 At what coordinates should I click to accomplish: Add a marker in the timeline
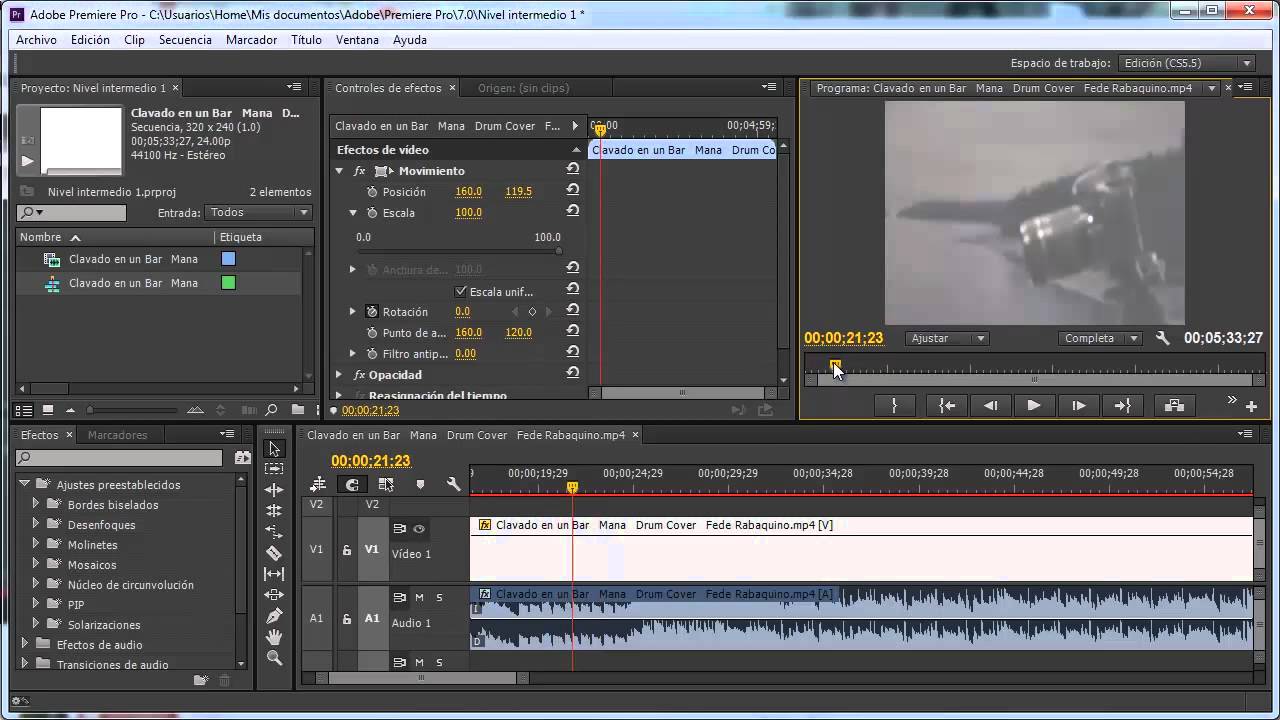click(420, 484)
